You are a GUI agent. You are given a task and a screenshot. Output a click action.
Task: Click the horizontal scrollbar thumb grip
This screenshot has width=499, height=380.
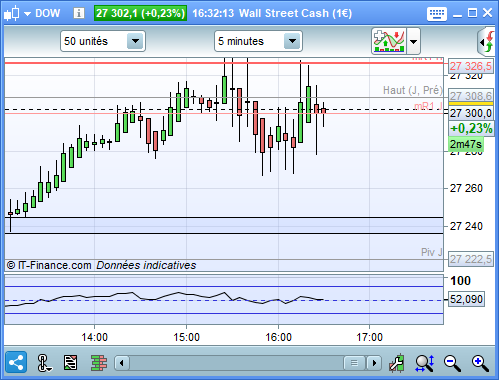(354, 363)
